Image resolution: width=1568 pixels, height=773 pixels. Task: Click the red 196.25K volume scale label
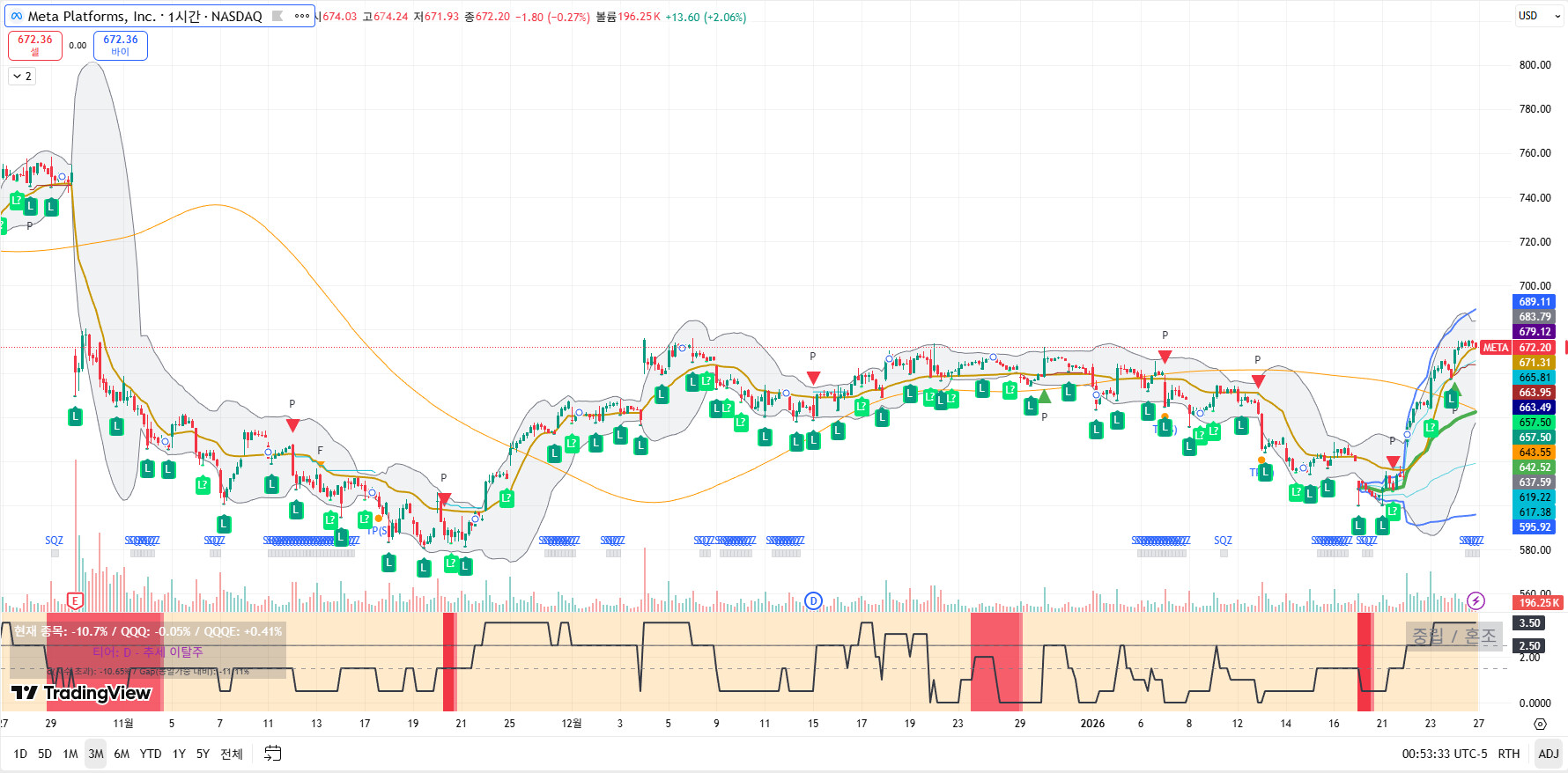[x=1538, y=603]
